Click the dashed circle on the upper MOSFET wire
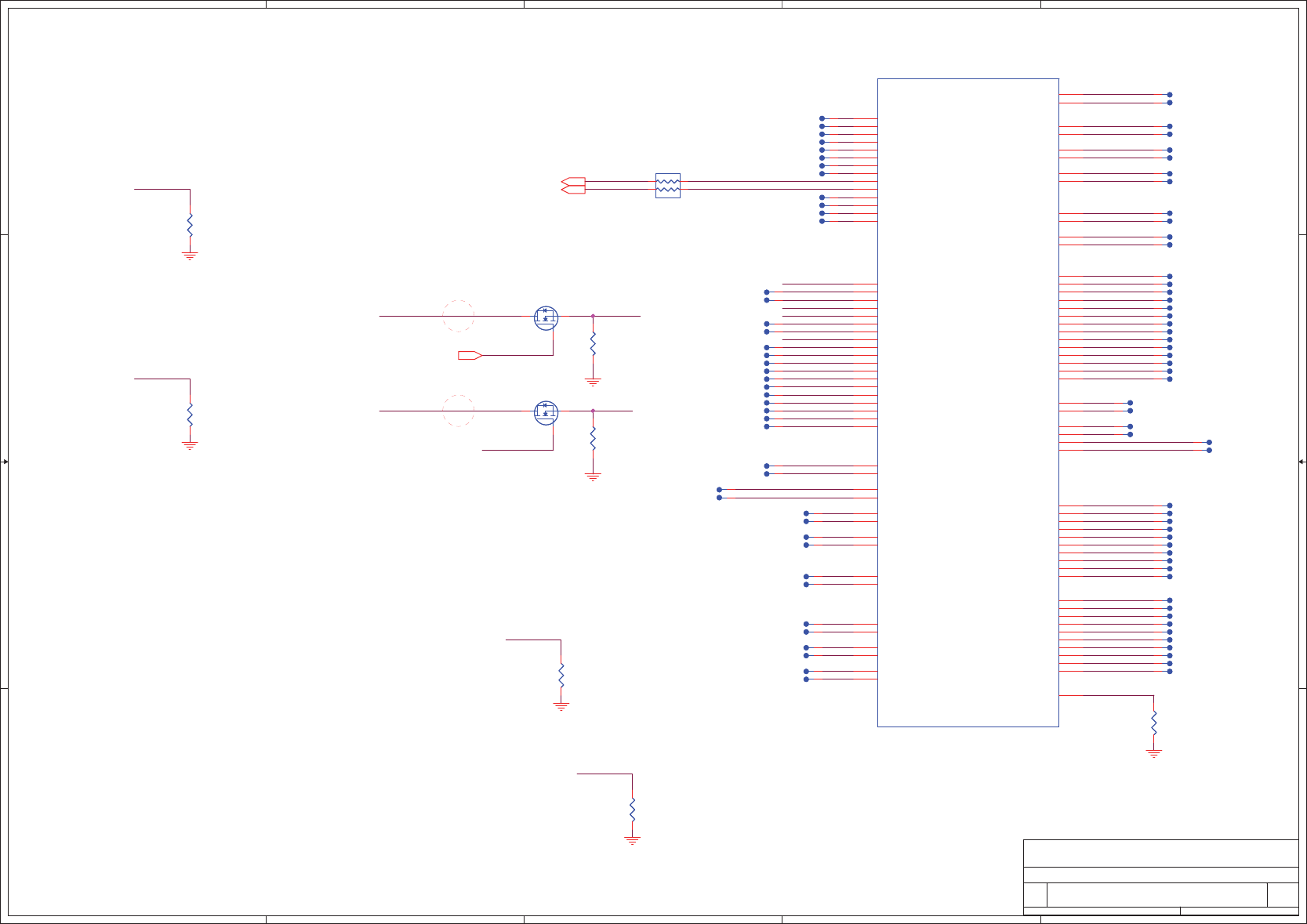The height and width of the screenshot is (924, 1307). pyautogui.click(x=458, y=316)
